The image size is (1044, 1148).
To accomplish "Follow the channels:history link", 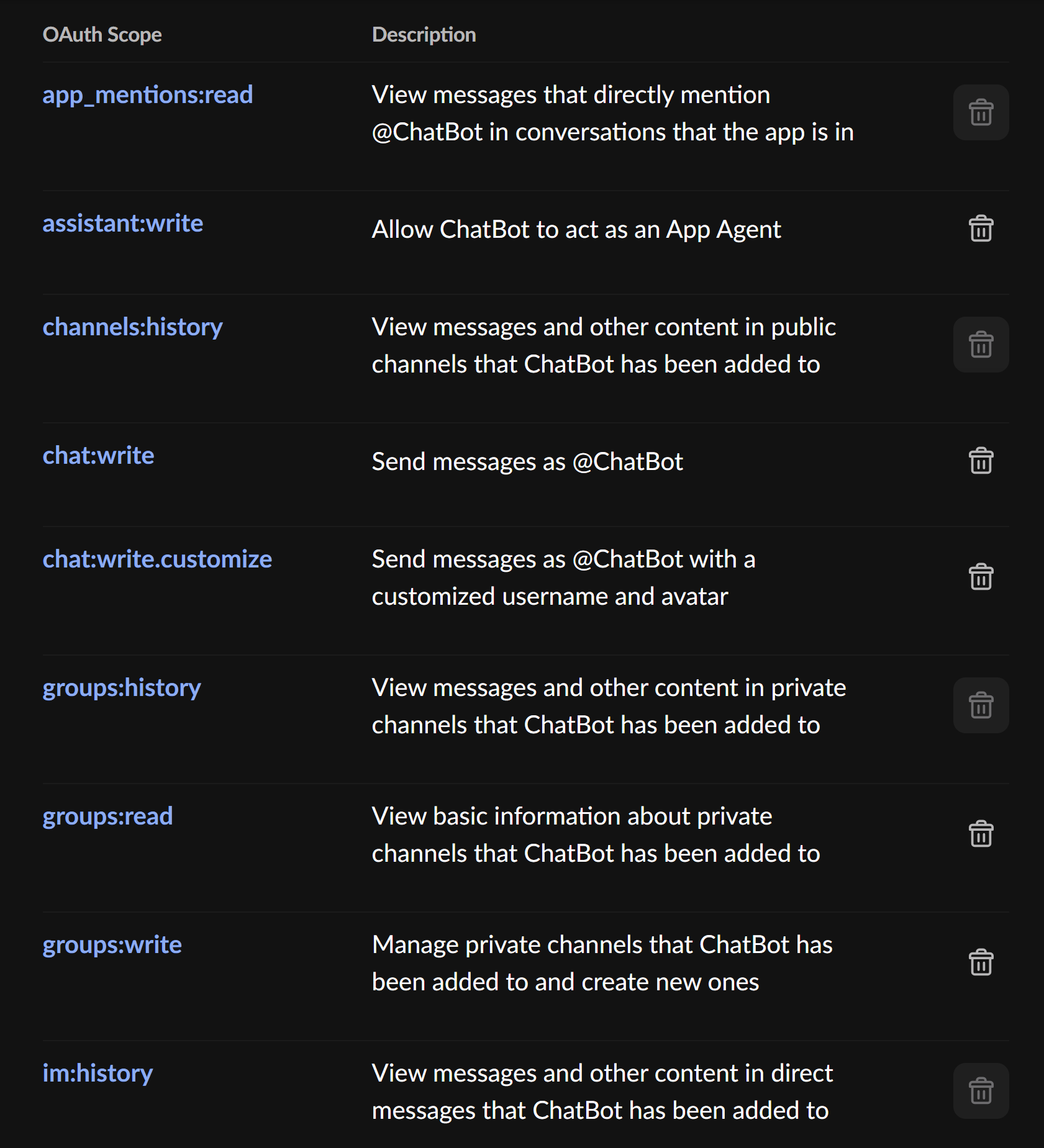I will pos(132,327).
